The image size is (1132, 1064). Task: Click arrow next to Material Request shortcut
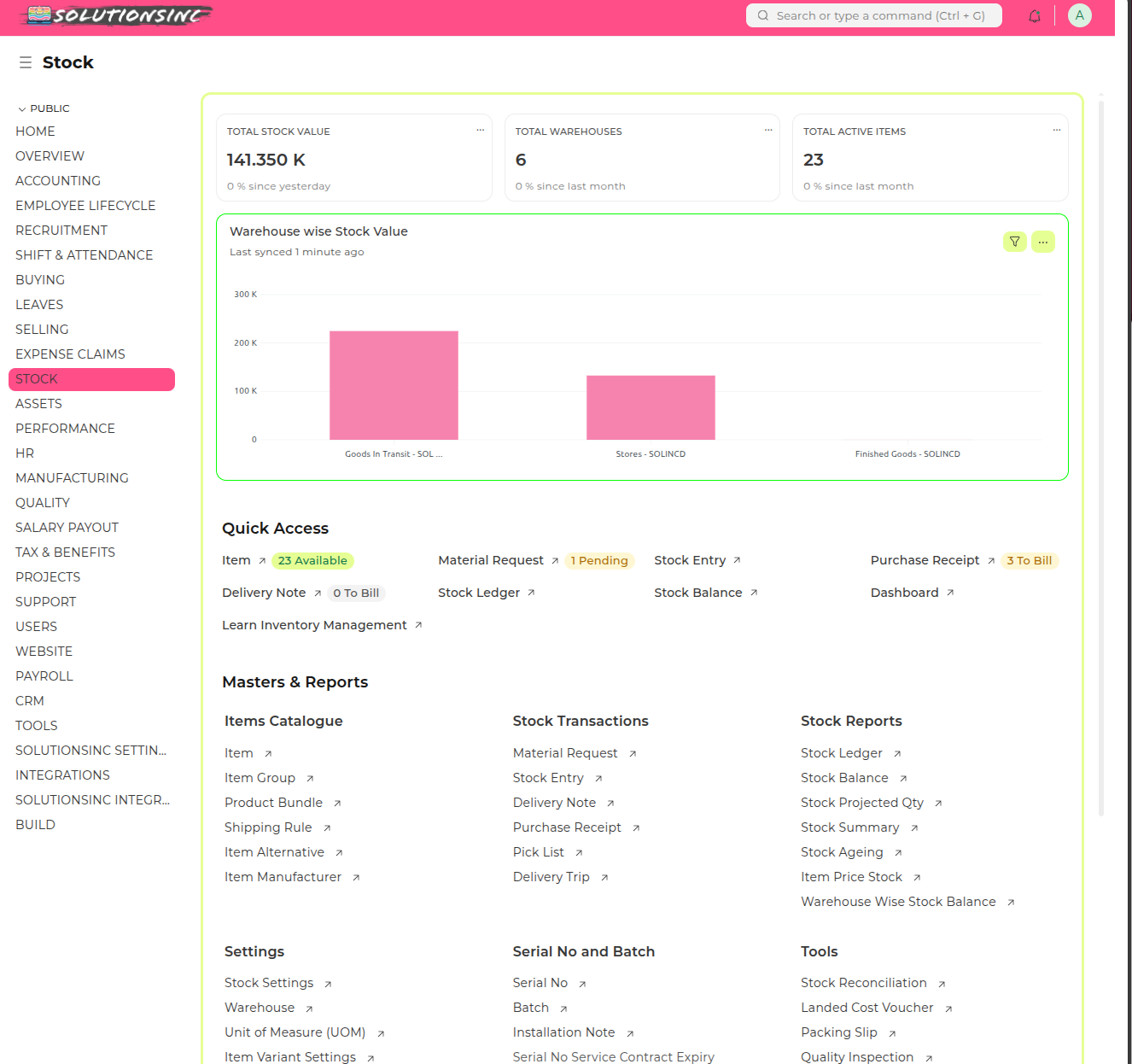pyautogui.click(x=555, y=561)
